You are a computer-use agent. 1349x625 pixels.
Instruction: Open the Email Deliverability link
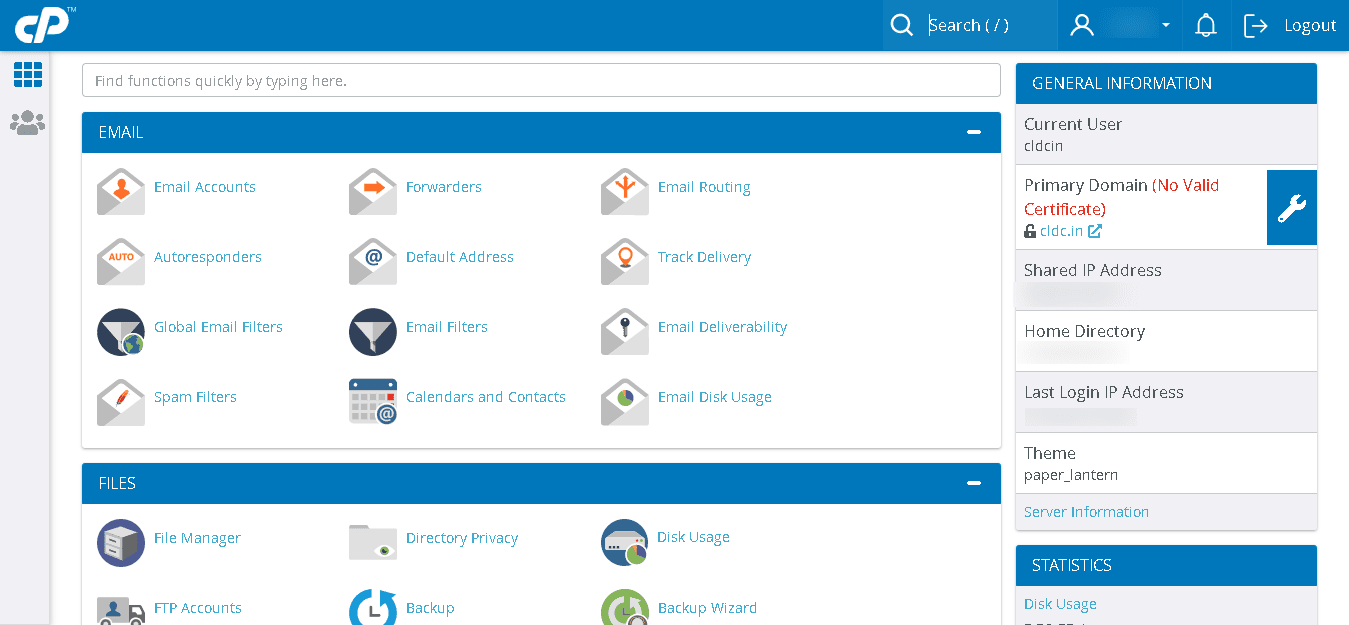pos(722,327)
